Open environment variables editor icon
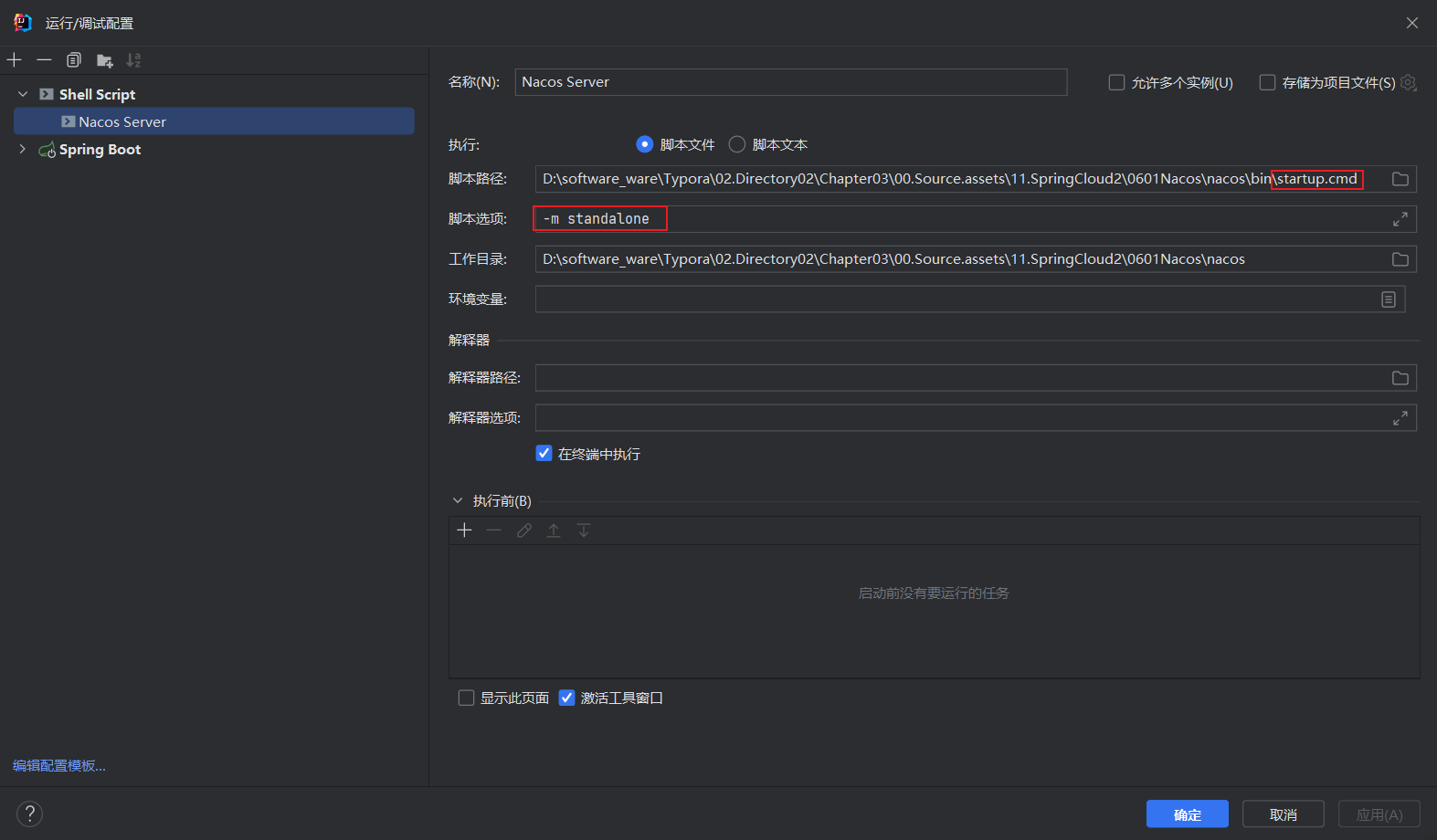 (x=1388, y=299)
